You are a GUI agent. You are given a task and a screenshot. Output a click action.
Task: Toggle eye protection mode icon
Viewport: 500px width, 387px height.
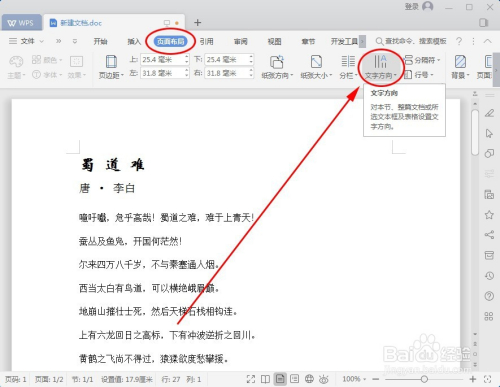(x=324, y=379)
